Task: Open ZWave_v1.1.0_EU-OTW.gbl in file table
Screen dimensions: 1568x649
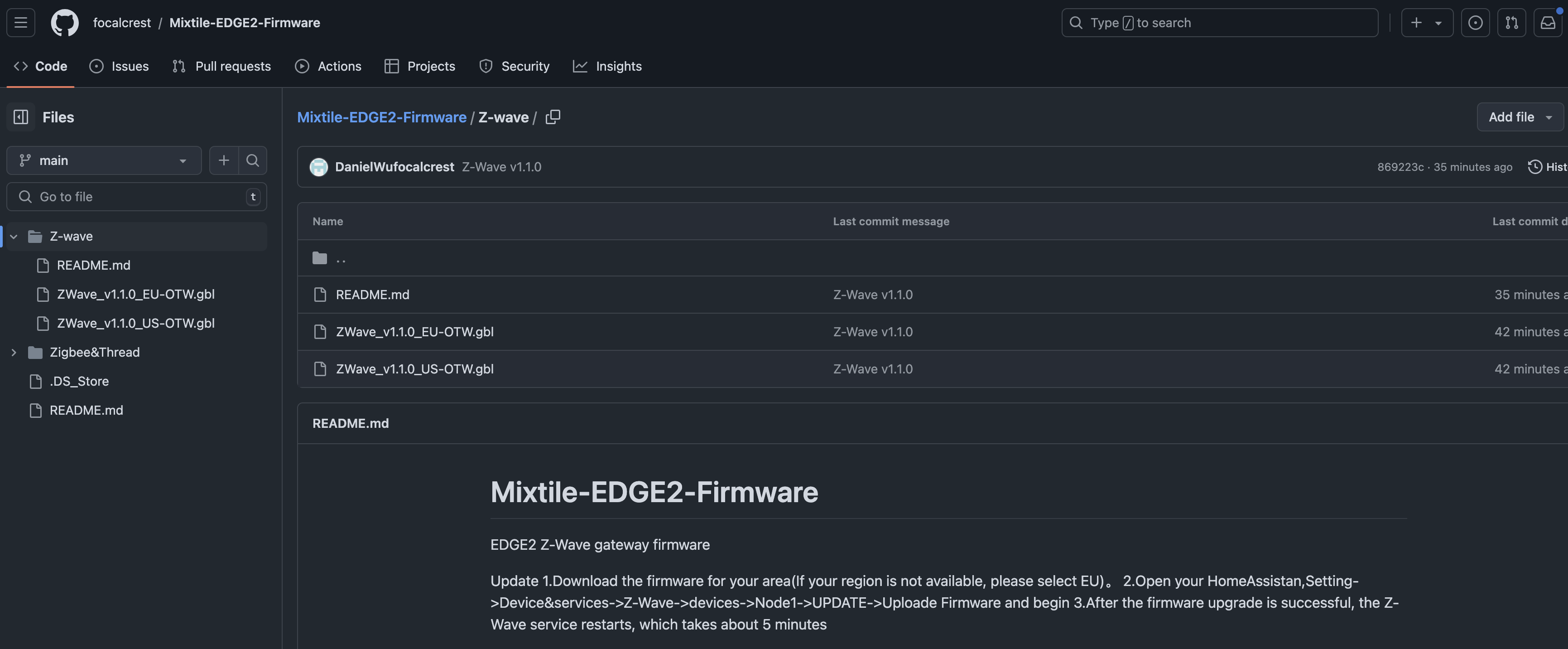Action: (x=414, y=332)
